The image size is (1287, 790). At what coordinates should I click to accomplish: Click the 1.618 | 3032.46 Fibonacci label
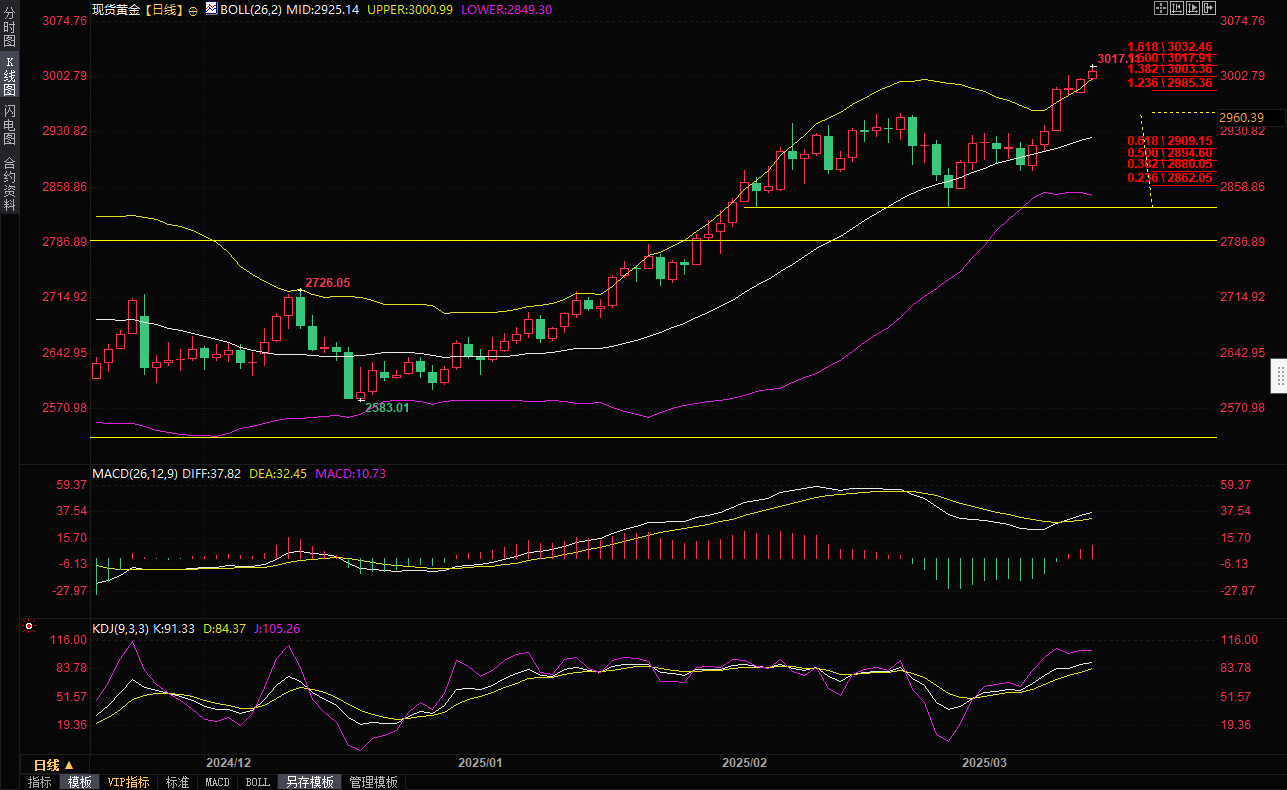tap(1169, 46)
